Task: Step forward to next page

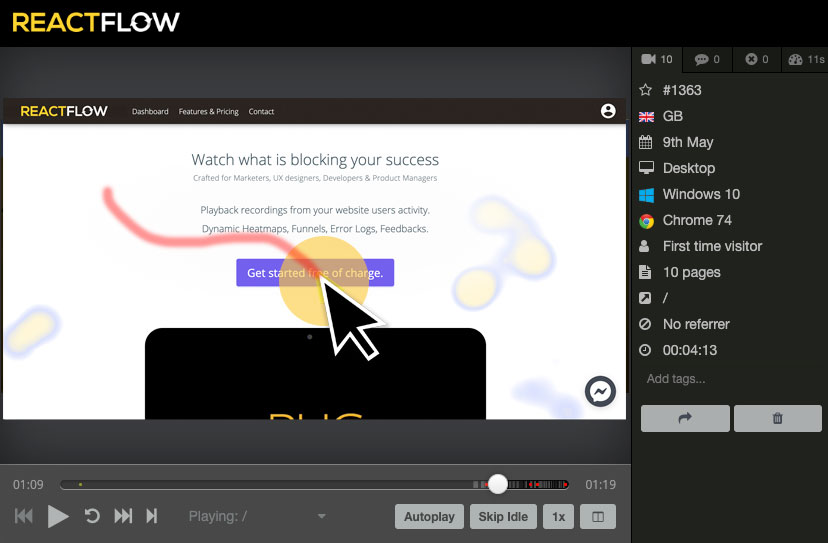Action: pos(152,516)
